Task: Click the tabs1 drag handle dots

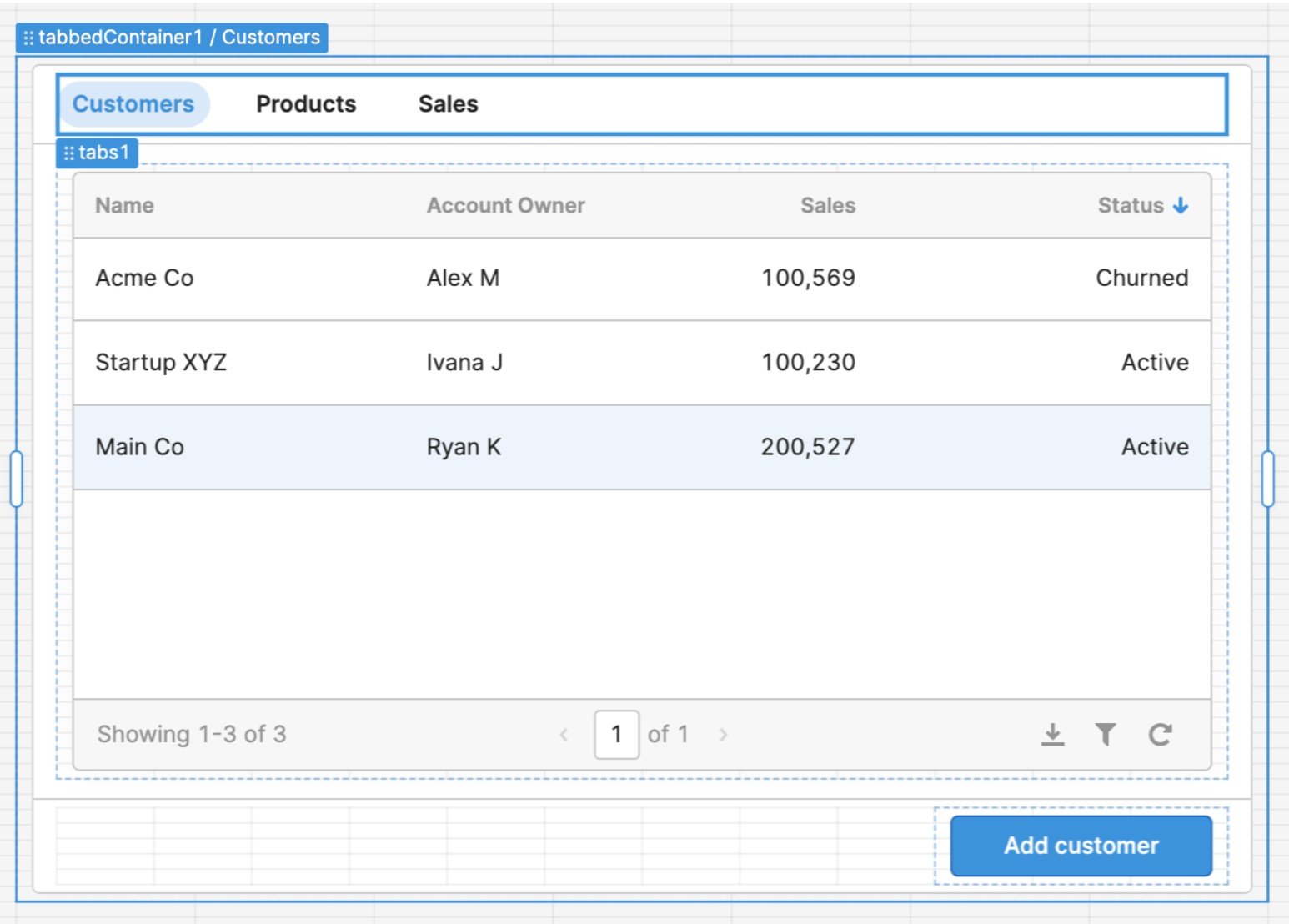Action: click(69, 153)
